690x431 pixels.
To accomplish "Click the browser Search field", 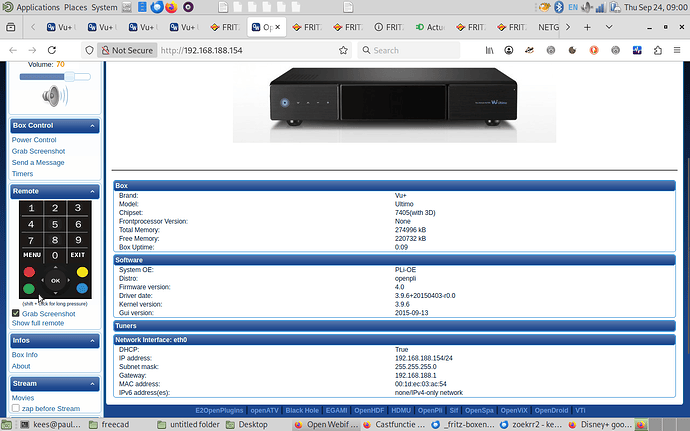I will click(409, 50).
